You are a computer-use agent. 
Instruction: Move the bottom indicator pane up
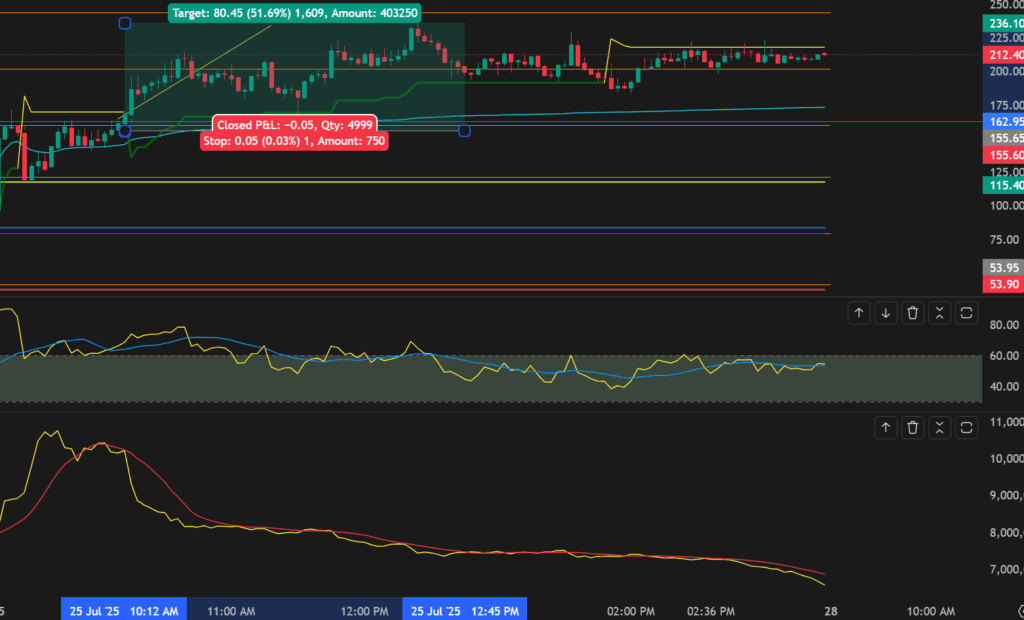tap(885, 428)
